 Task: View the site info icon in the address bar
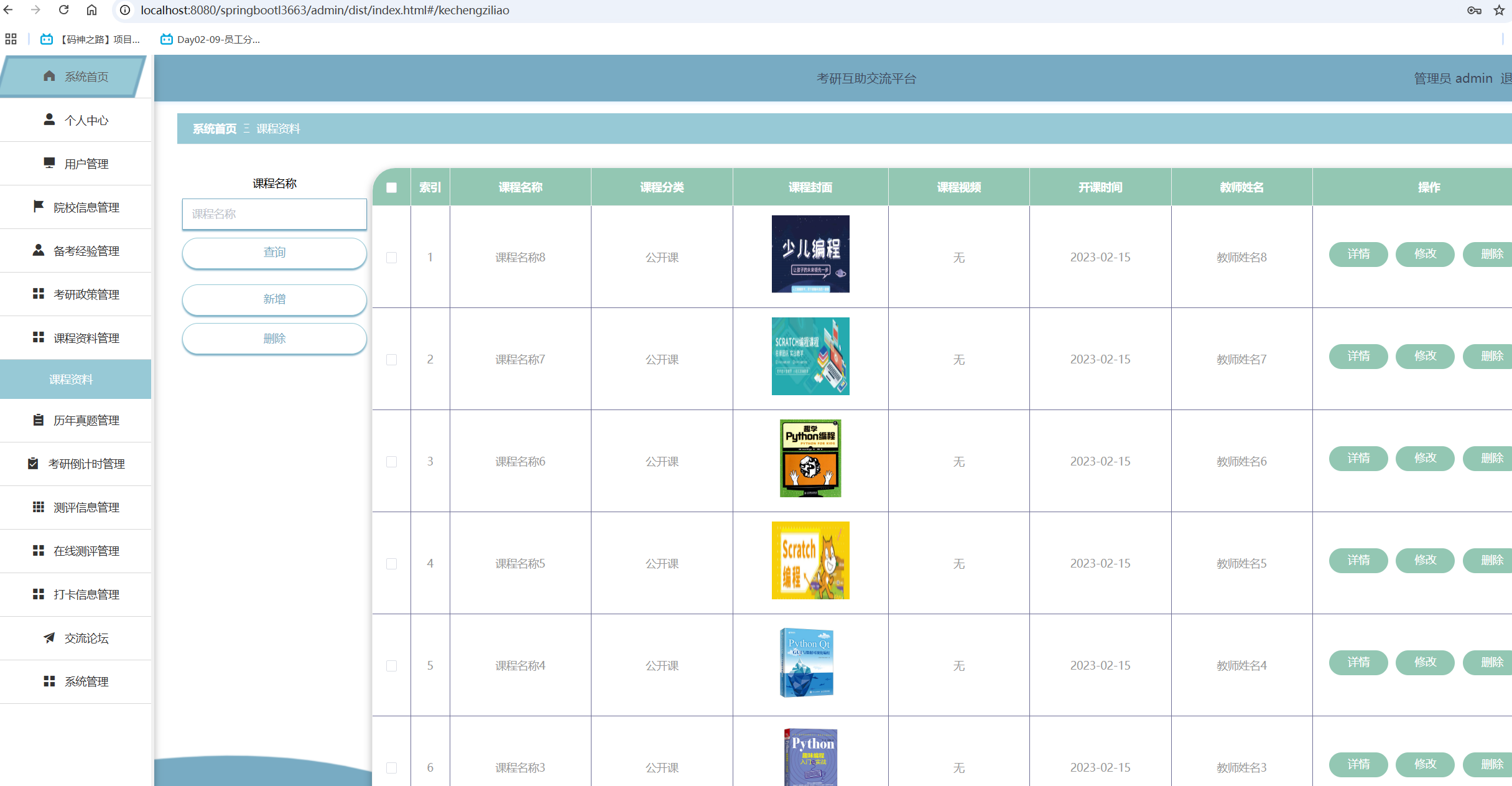click(x=125, y=10)
